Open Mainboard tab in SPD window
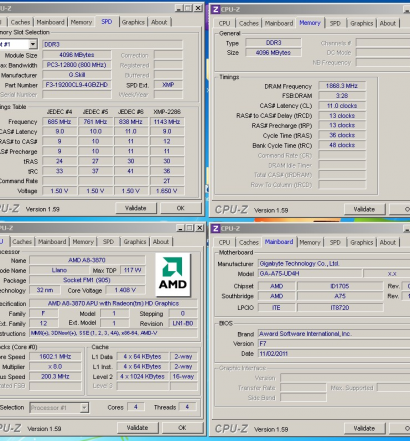The height and width of the screenshot is (441, 410). tap(50, 22)
